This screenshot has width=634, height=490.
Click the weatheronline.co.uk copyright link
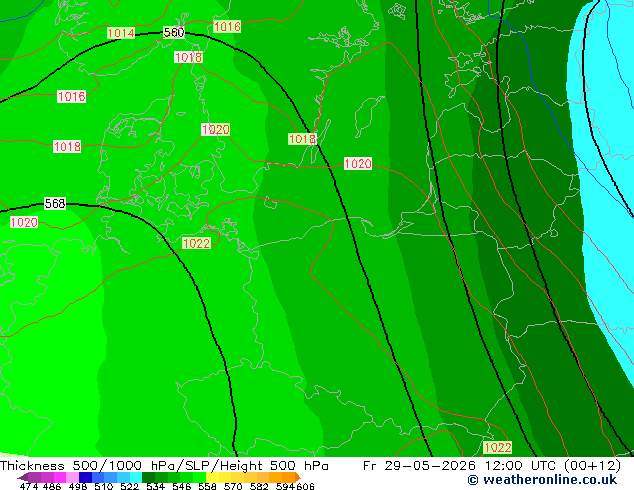pos(542,480)
